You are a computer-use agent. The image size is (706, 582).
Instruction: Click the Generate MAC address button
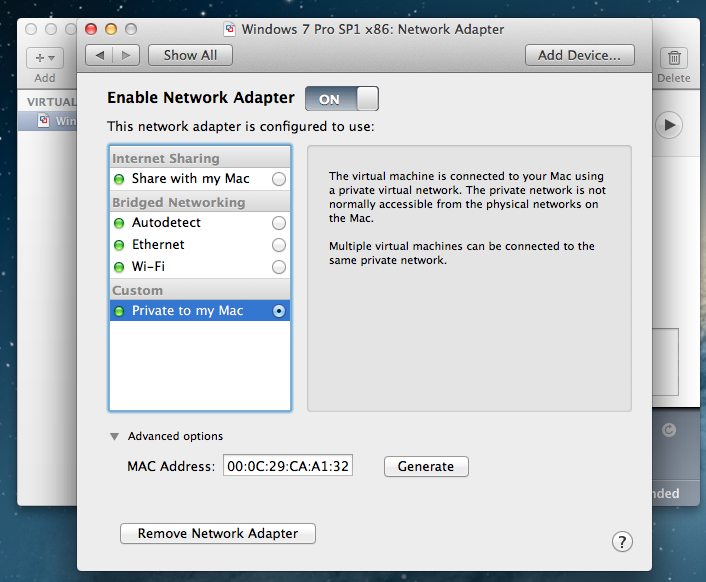tap(426, 466)
